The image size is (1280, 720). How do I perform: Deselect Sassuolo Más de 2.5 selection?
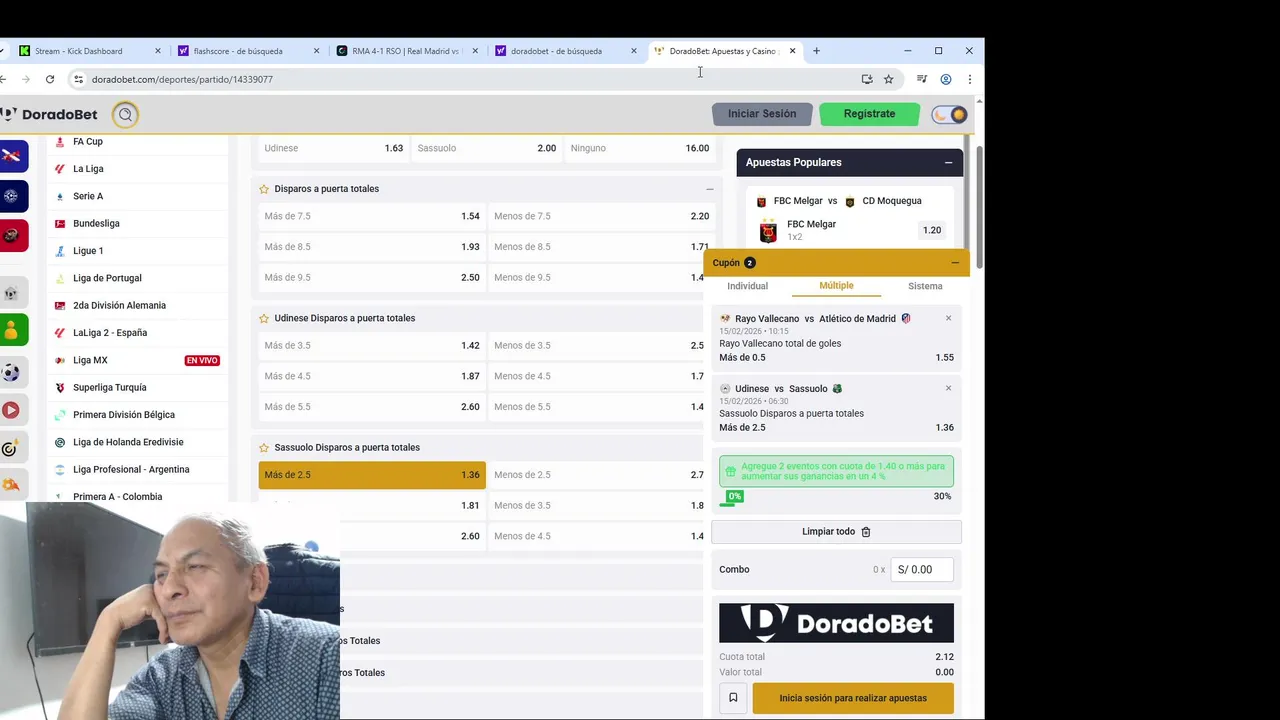click(x=372, y=475)
